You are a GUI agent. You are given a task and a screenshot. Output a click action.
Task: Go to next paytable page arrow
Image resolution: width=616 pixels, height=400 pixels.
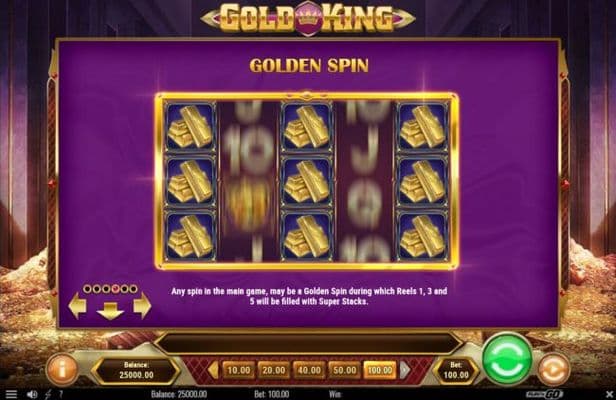[x=142, y=305]
